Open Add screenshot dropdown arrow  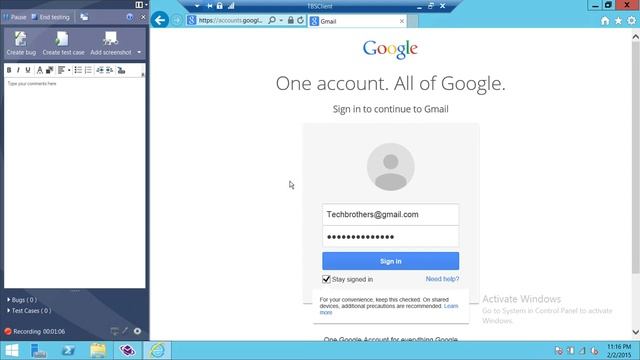click(139, 52)
